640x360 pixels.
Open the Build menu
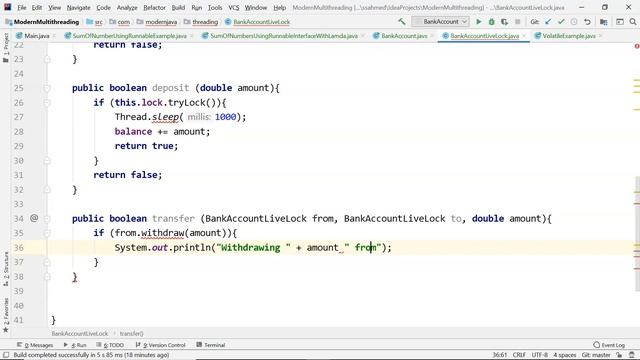178,7
